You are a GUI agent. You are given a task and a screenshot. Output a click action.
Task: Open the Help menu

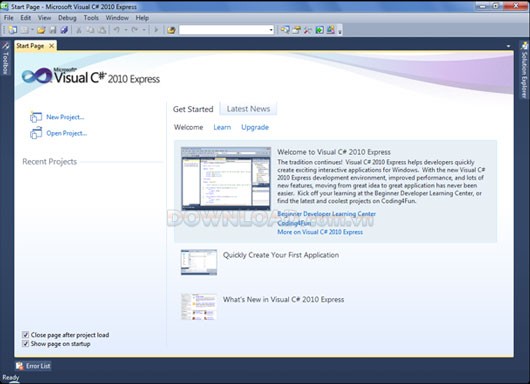pyautogui.click(x=142, y=18)
